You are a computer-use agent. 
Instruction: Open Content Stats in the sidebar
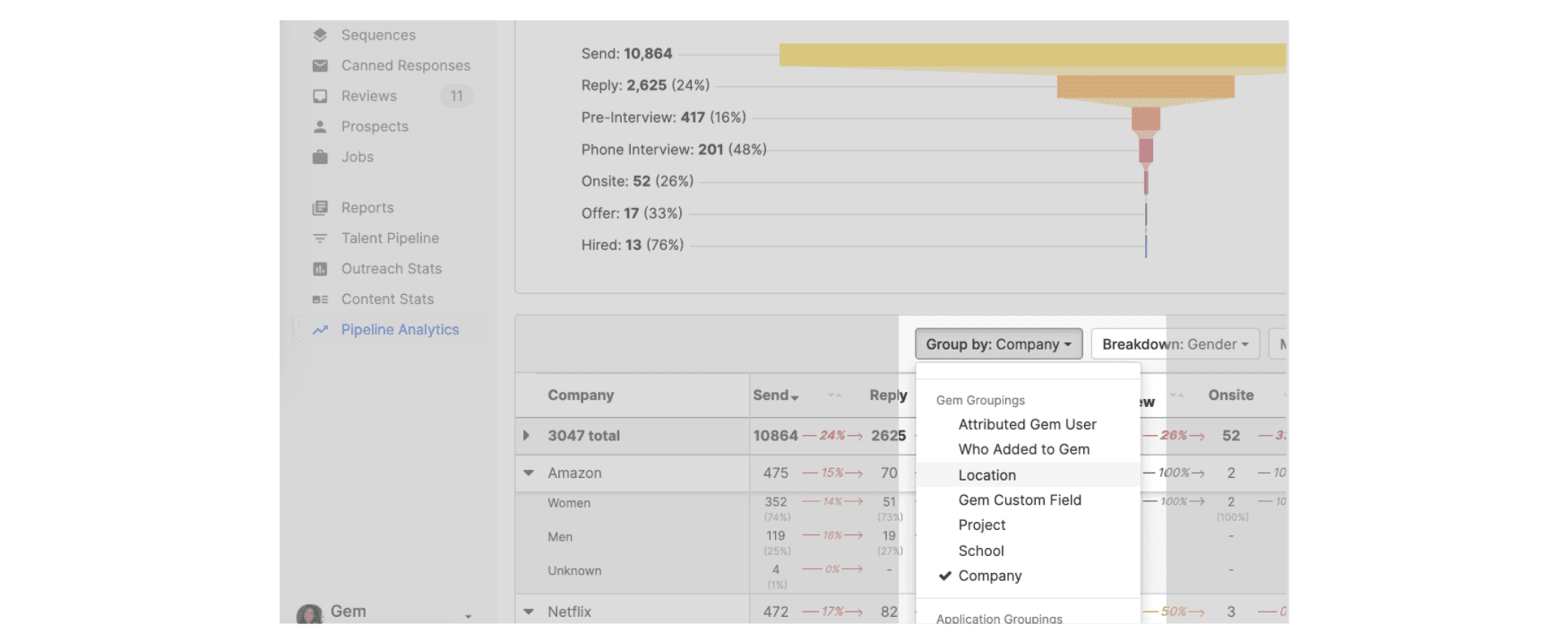point(387,299)
